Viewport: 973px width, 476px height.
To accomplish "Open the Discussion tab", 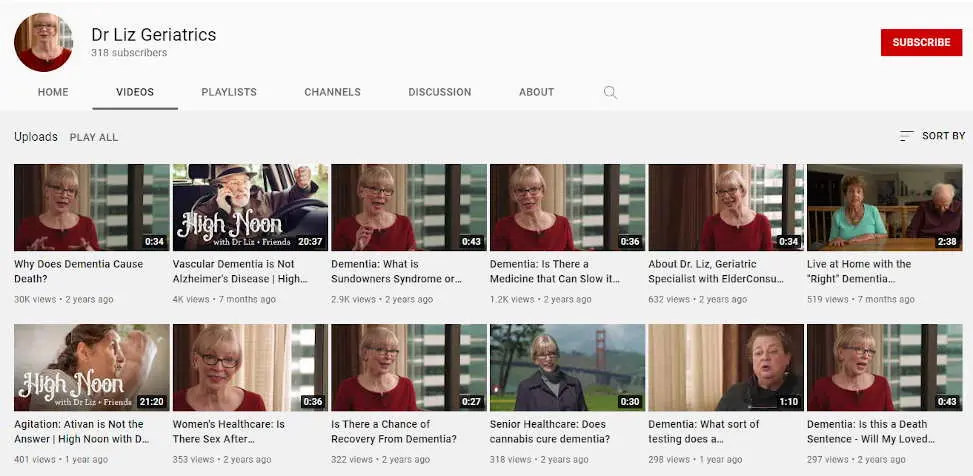I will (439, 92).
